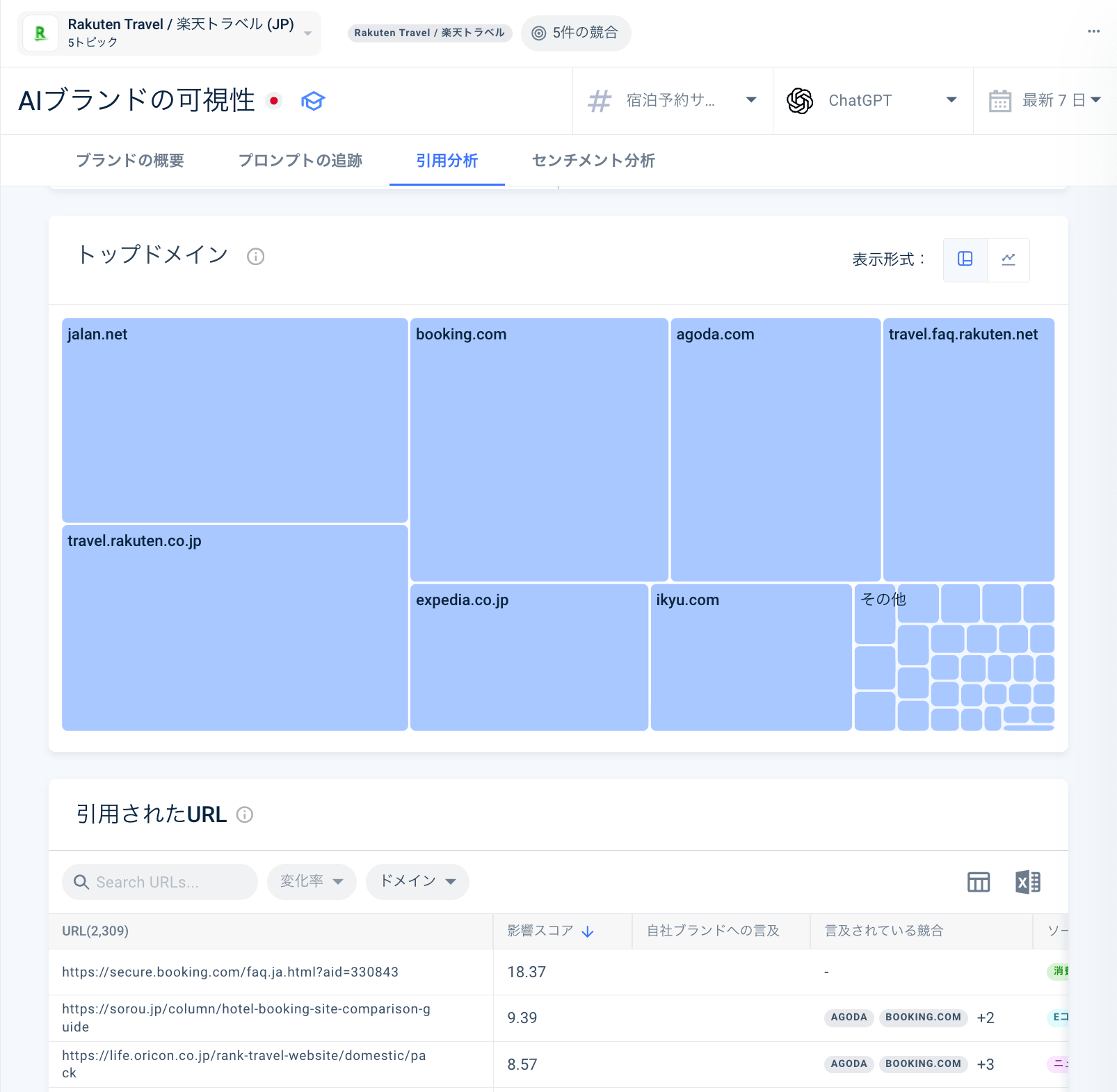Open the 最新7日 date range dropdown

coord(1045,101)
